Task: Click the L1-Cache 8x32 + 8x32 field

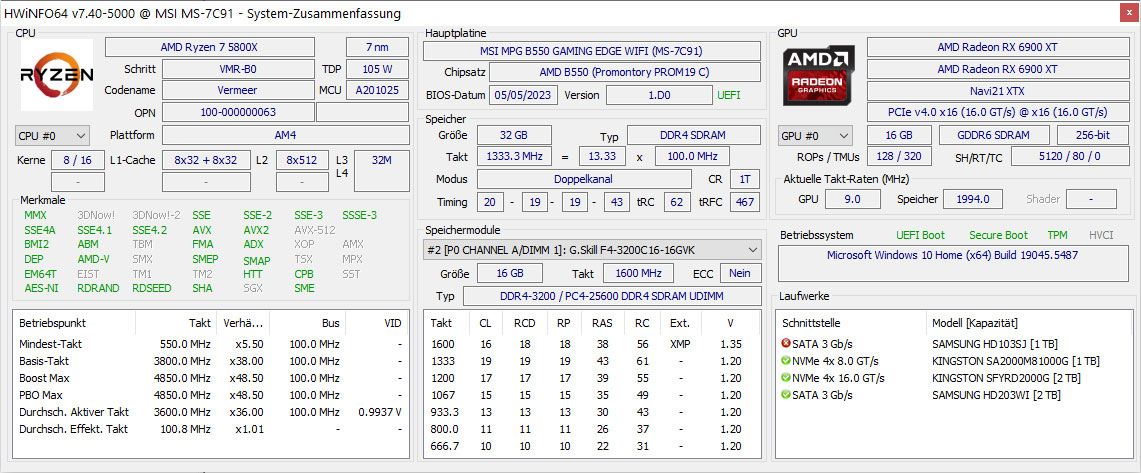Action: click(205, 160)
